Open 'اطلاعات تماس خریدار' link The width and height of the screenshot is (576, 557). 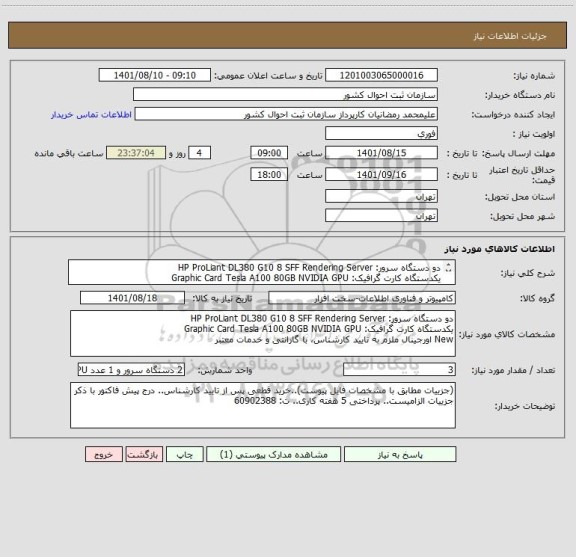(x=91, y=115)
